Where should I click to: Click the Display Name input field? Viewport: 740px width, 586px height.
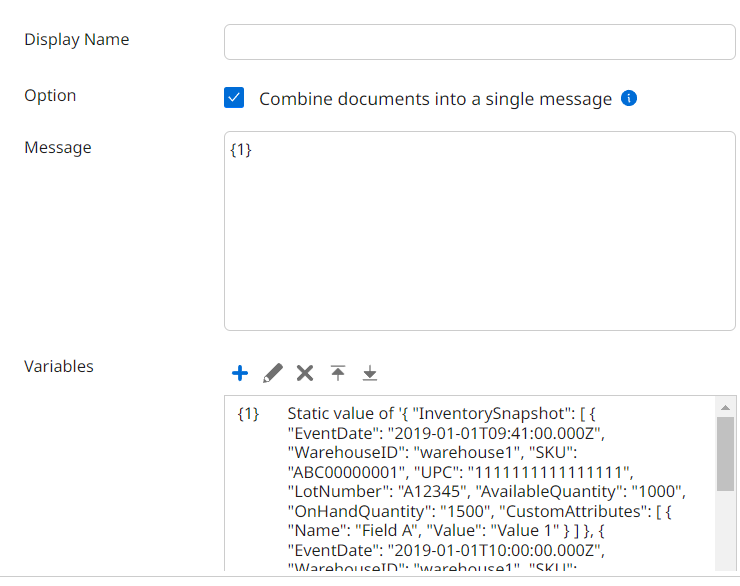coord(479,42)
